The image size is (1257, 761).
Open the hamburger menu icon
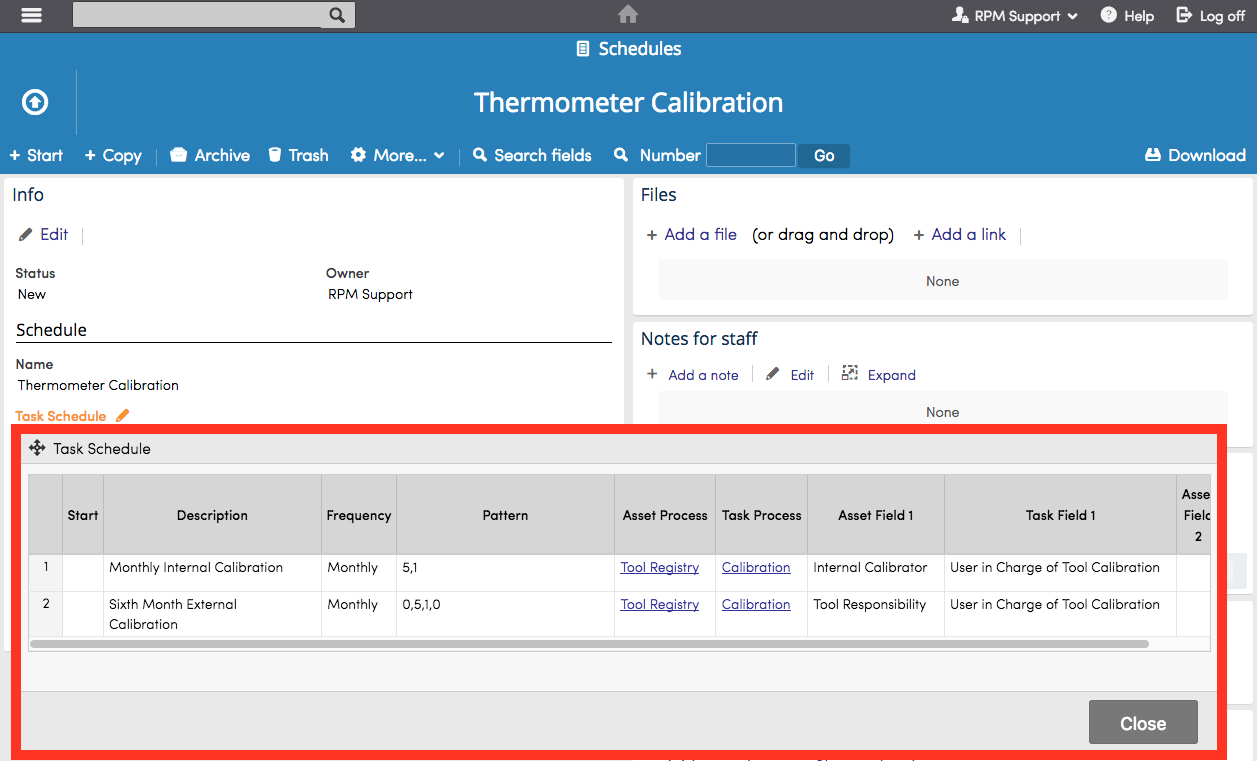click(x=32, y=15)
